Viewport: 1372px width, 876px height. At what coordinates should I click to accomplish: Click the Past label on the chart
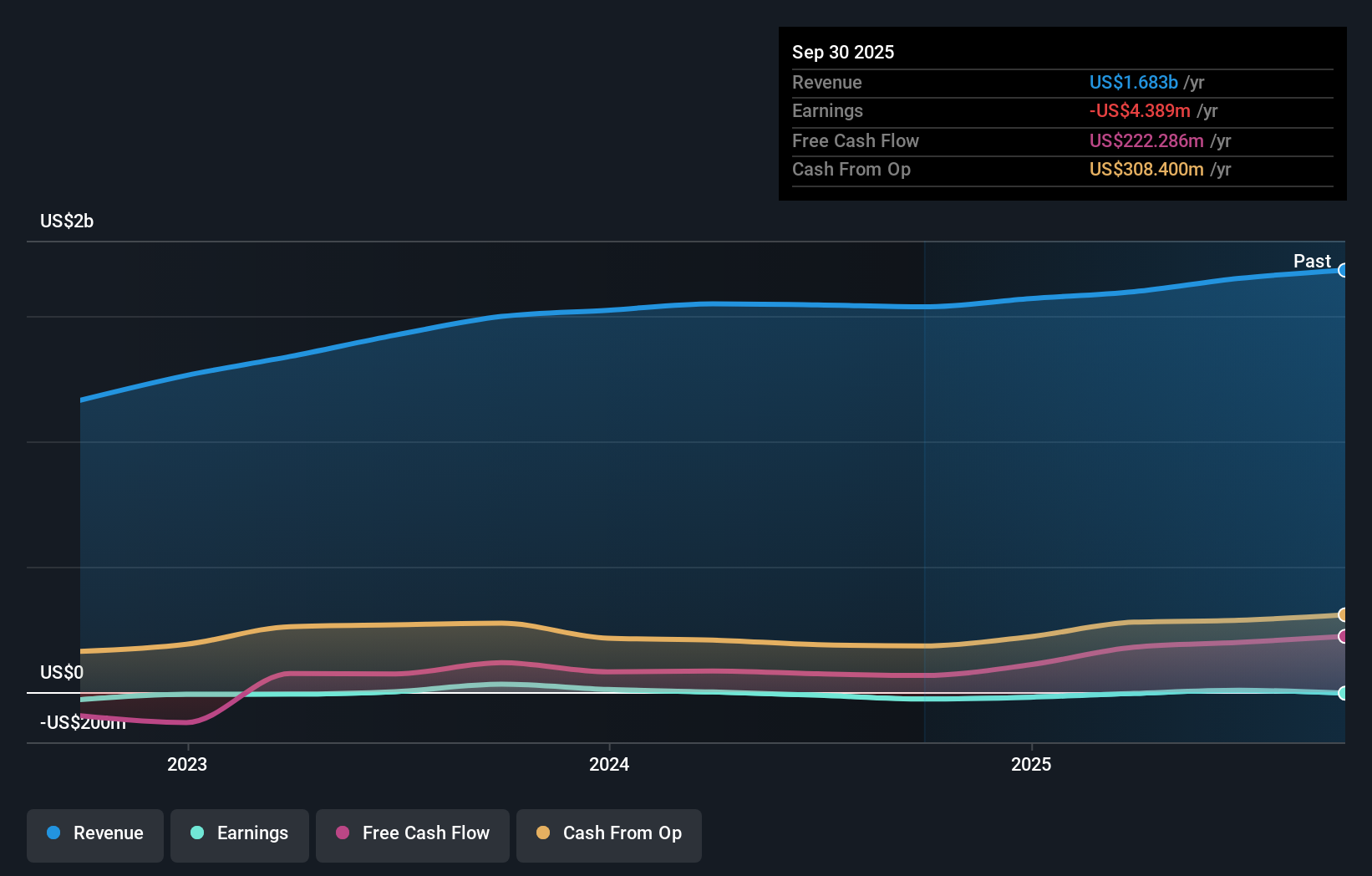[x=1311, y=261]
